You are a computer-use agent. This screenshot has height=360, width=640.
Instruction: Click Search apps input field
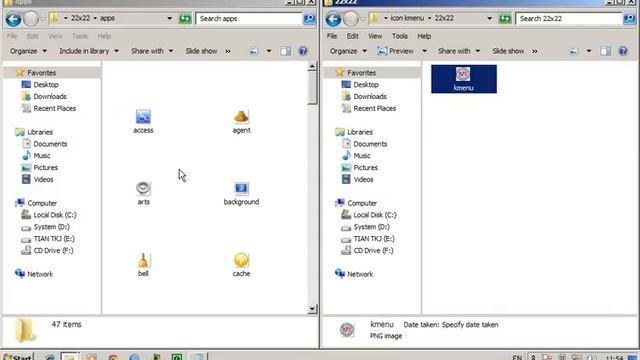[x=249, y=18]
